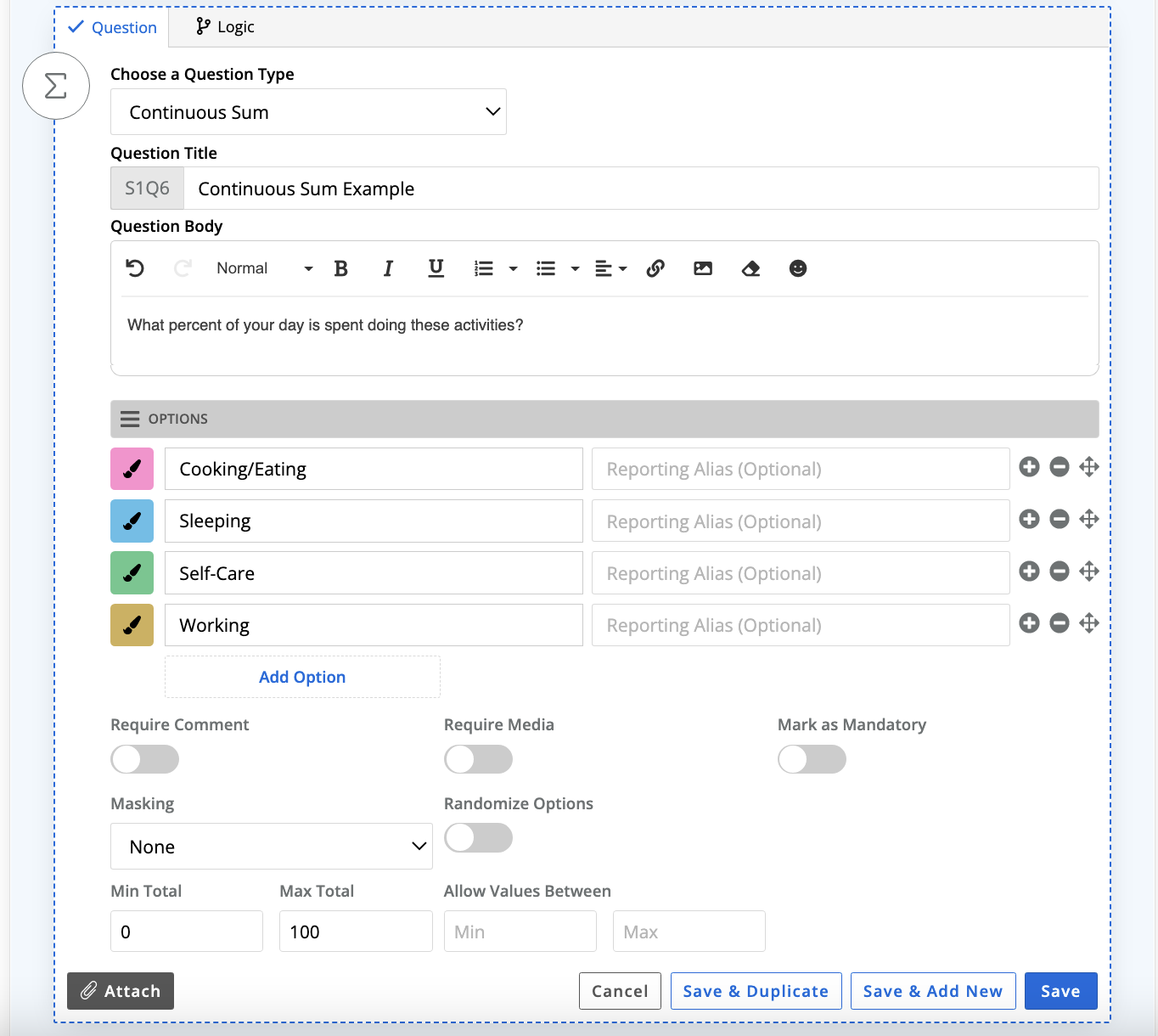
Task: Clear formatting with the eraser icon
Action: (x=750, y=268)
